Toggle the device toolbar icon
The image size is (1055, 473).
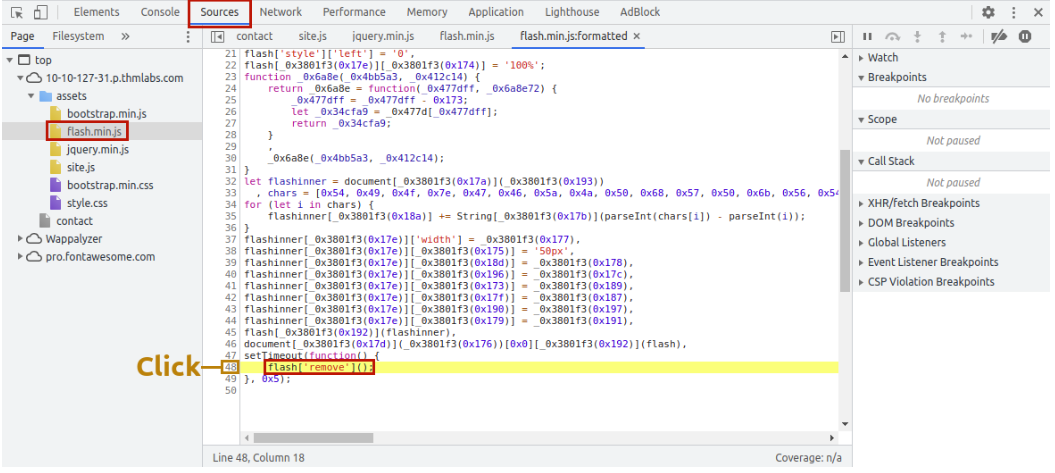pyautogui.click(x=40, y=12)
